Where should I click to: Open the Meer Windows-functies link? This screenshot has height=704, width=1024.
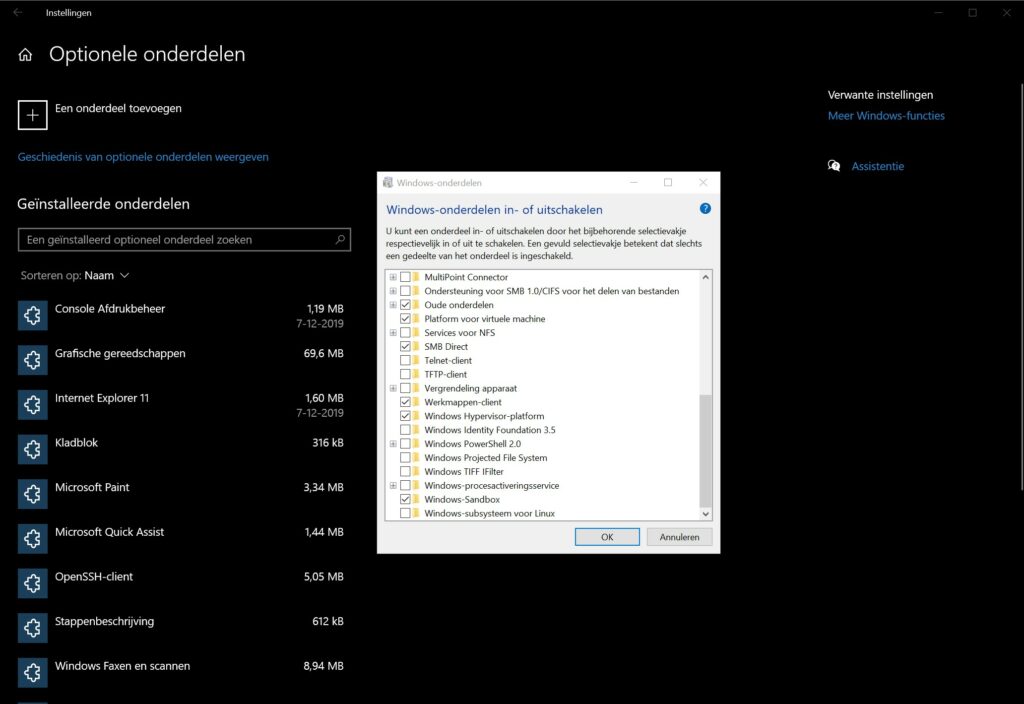point(886,116)
